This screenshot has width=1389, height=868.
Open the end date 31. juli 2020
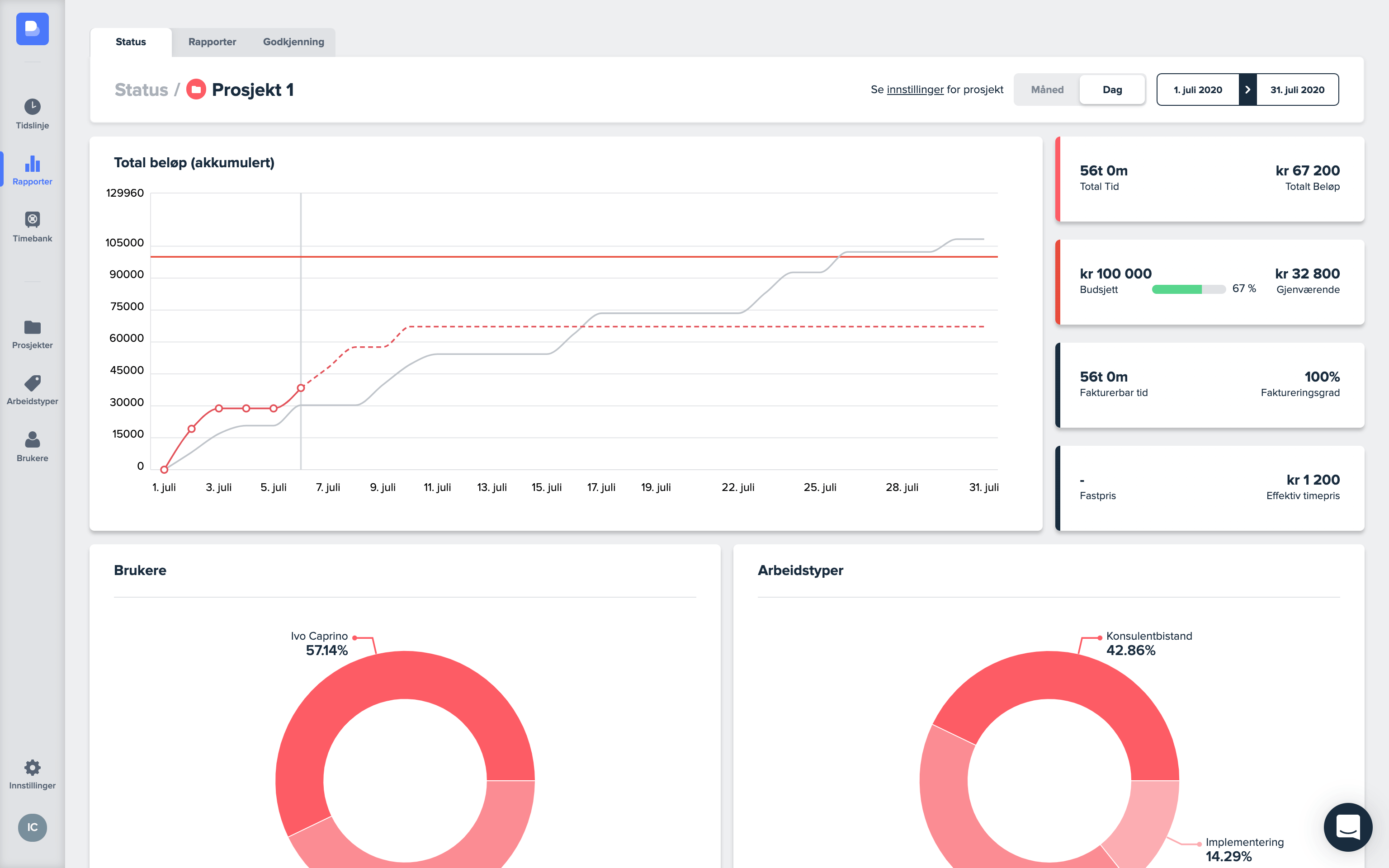click(1297, 90)
